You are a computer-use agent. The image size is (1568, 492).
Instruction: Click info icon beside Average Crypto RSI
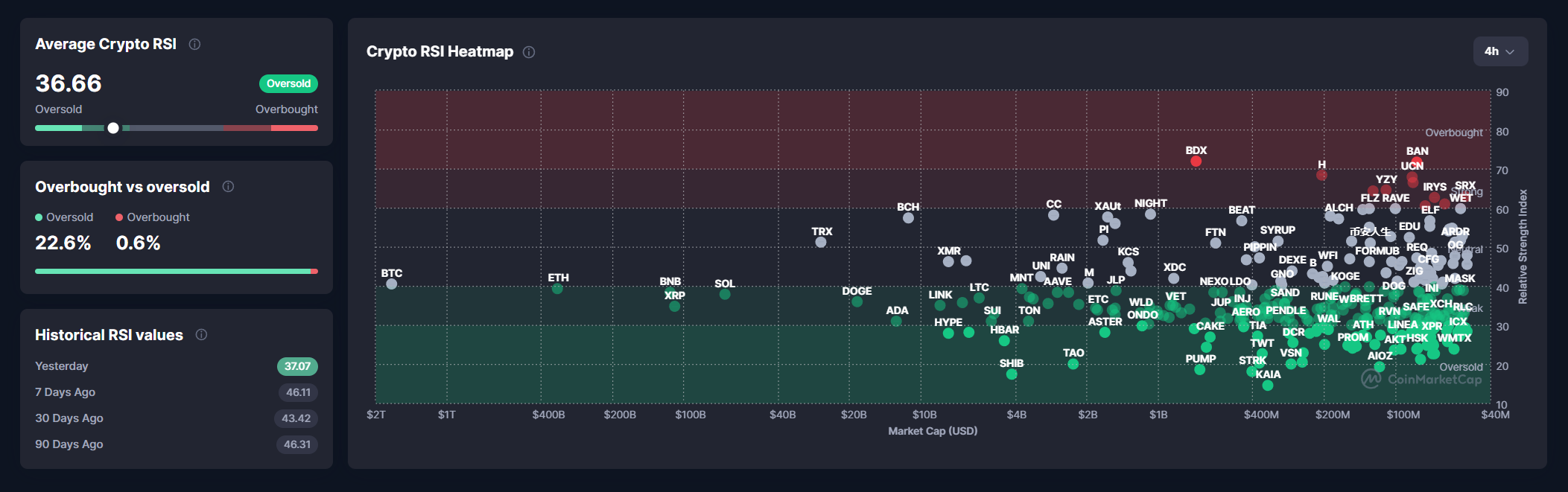194,45
